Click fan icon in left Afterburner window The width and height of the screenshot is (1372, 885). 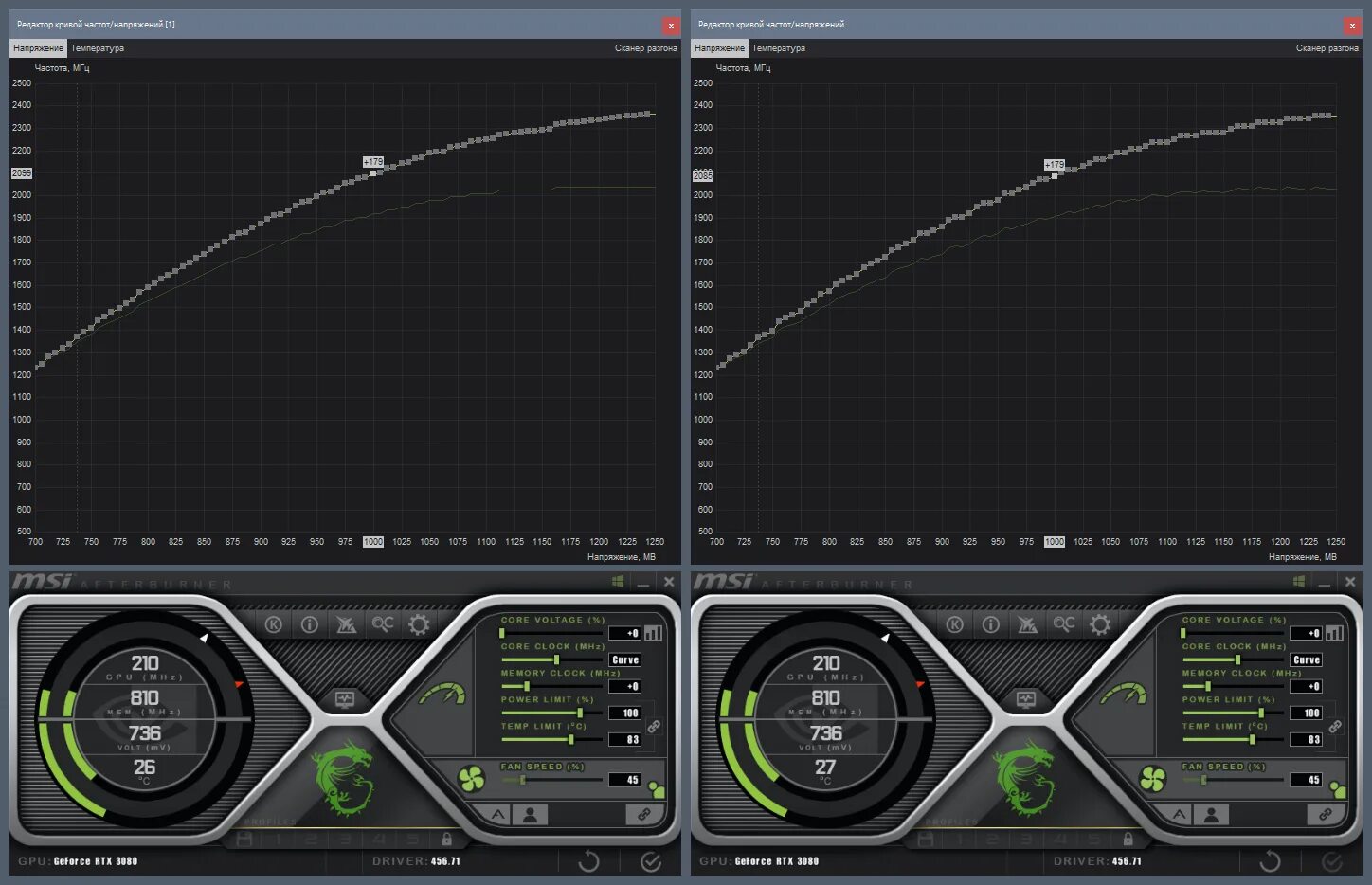coord(471,779)
